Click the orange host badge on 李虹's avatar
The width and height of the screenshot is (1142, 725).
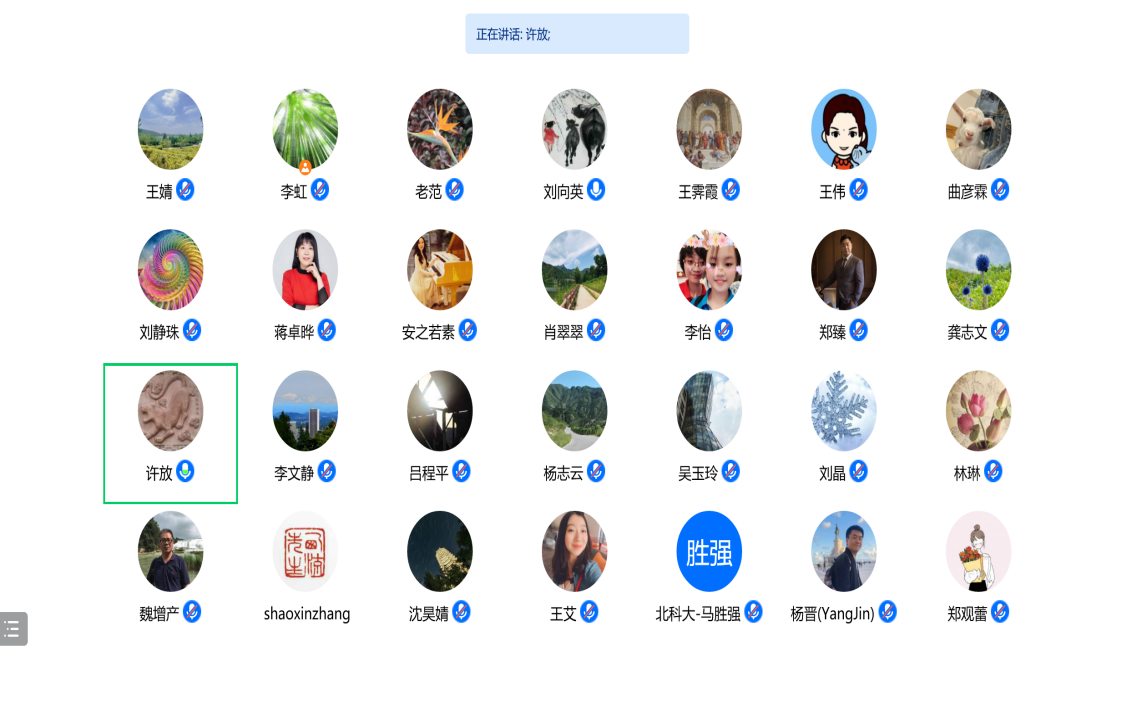pos(305,168)
